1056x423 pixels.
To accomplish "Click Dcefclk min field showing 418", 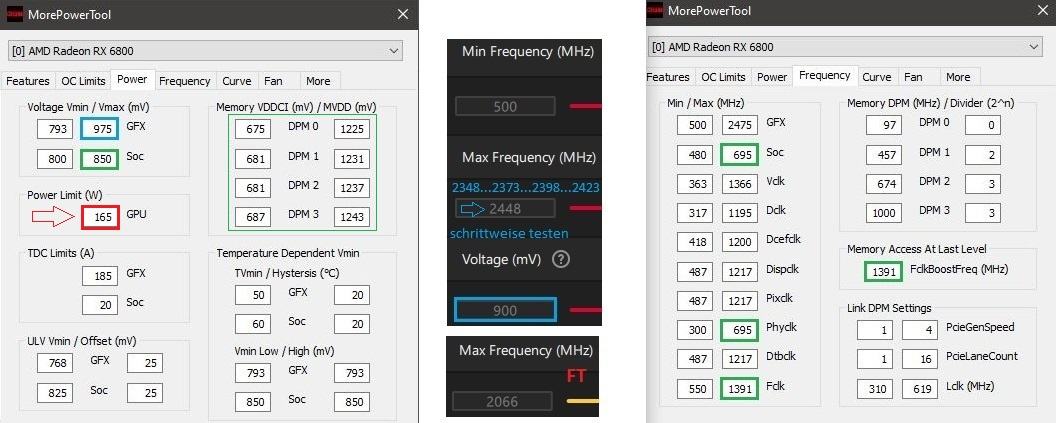I will tap(695, 242).
